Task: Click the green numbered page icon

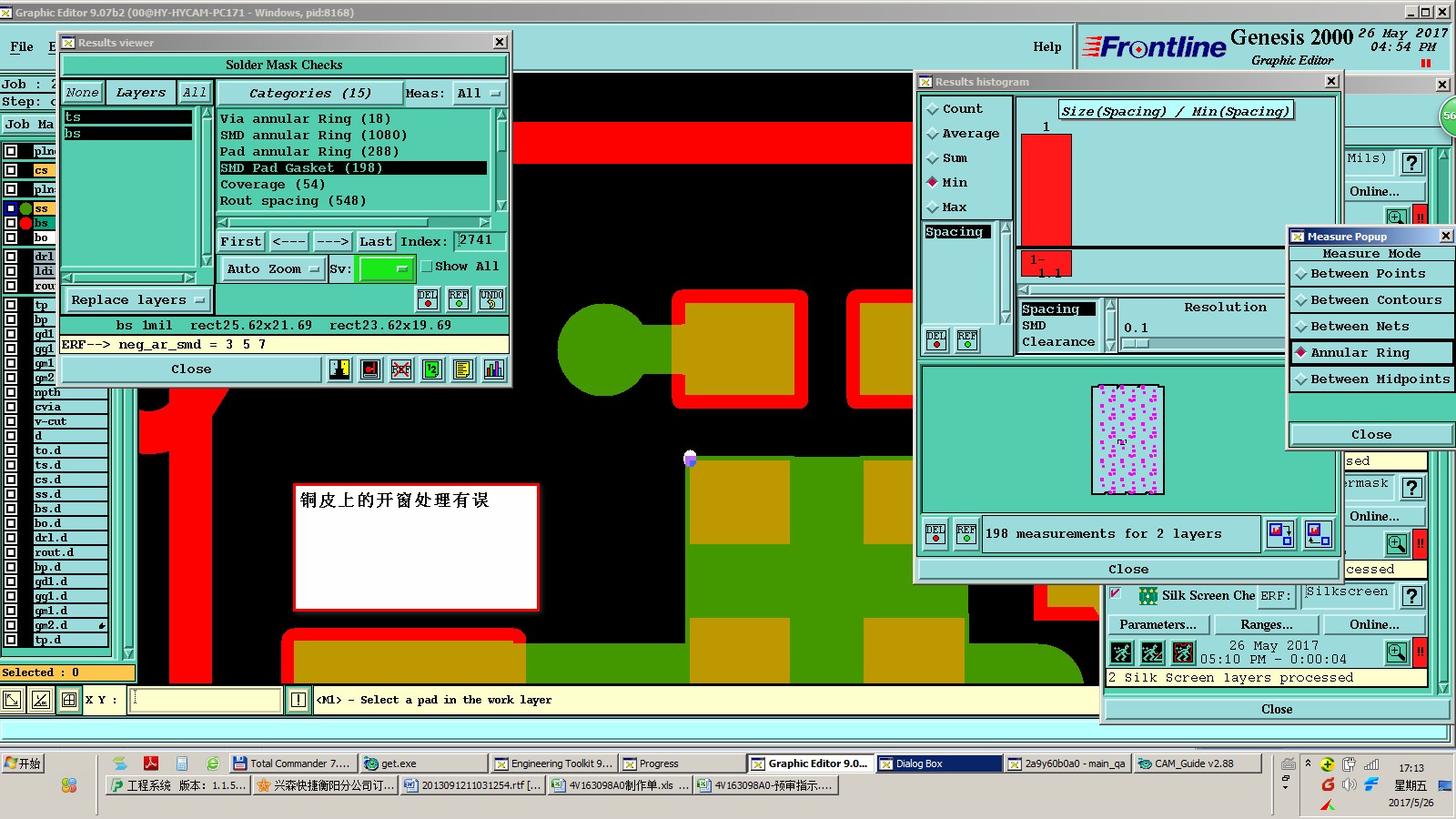Action: click(x=432, y=369)
